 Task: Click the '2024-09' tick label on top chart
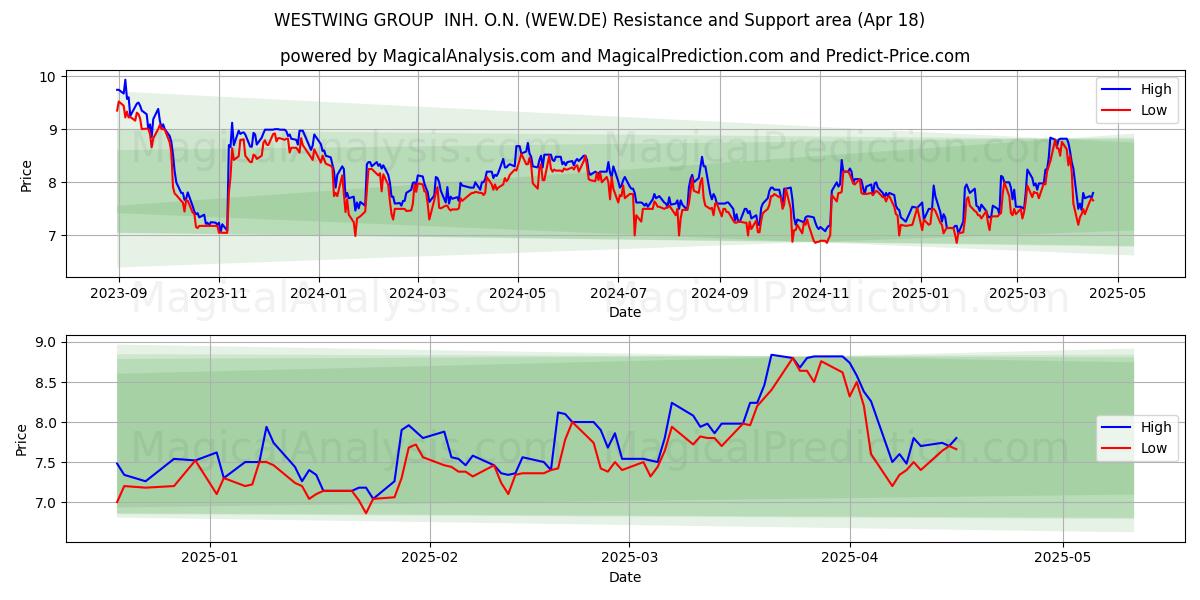[720, 295]
